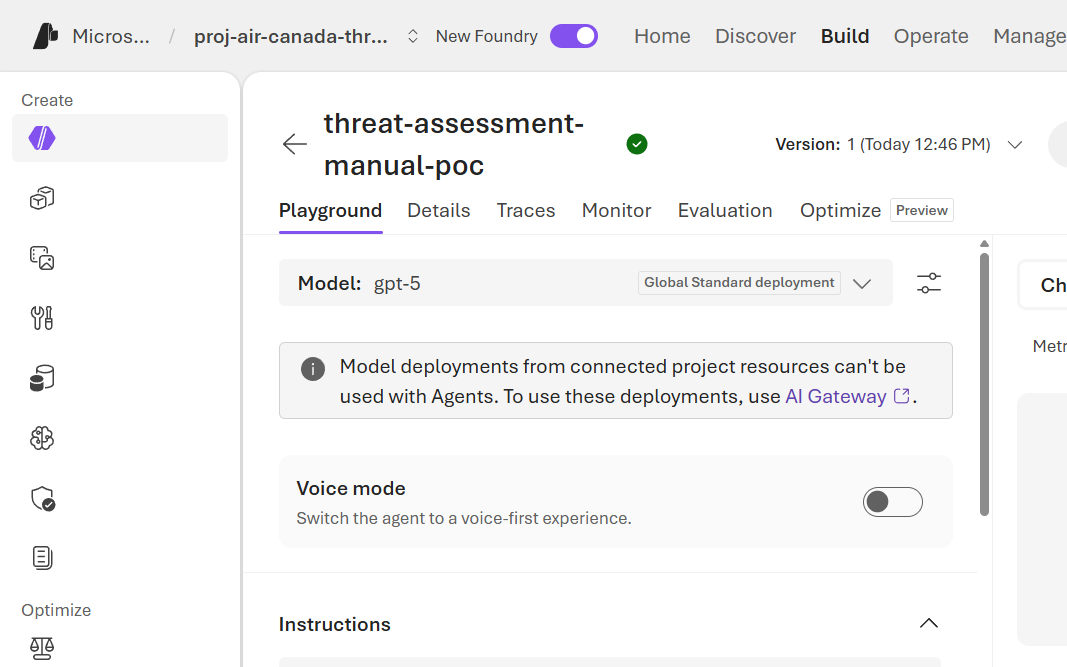
Task: Open the brain fine-tuning icon in the sidebar
Action: pos(42,438)
